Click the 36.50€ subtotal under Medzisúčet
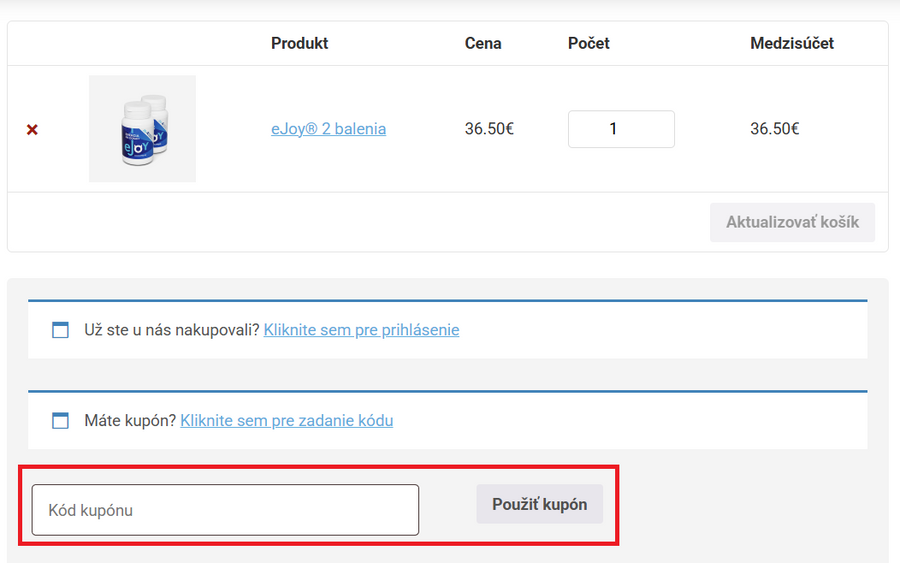Viewport: 900px width, 563px height. 774,129
